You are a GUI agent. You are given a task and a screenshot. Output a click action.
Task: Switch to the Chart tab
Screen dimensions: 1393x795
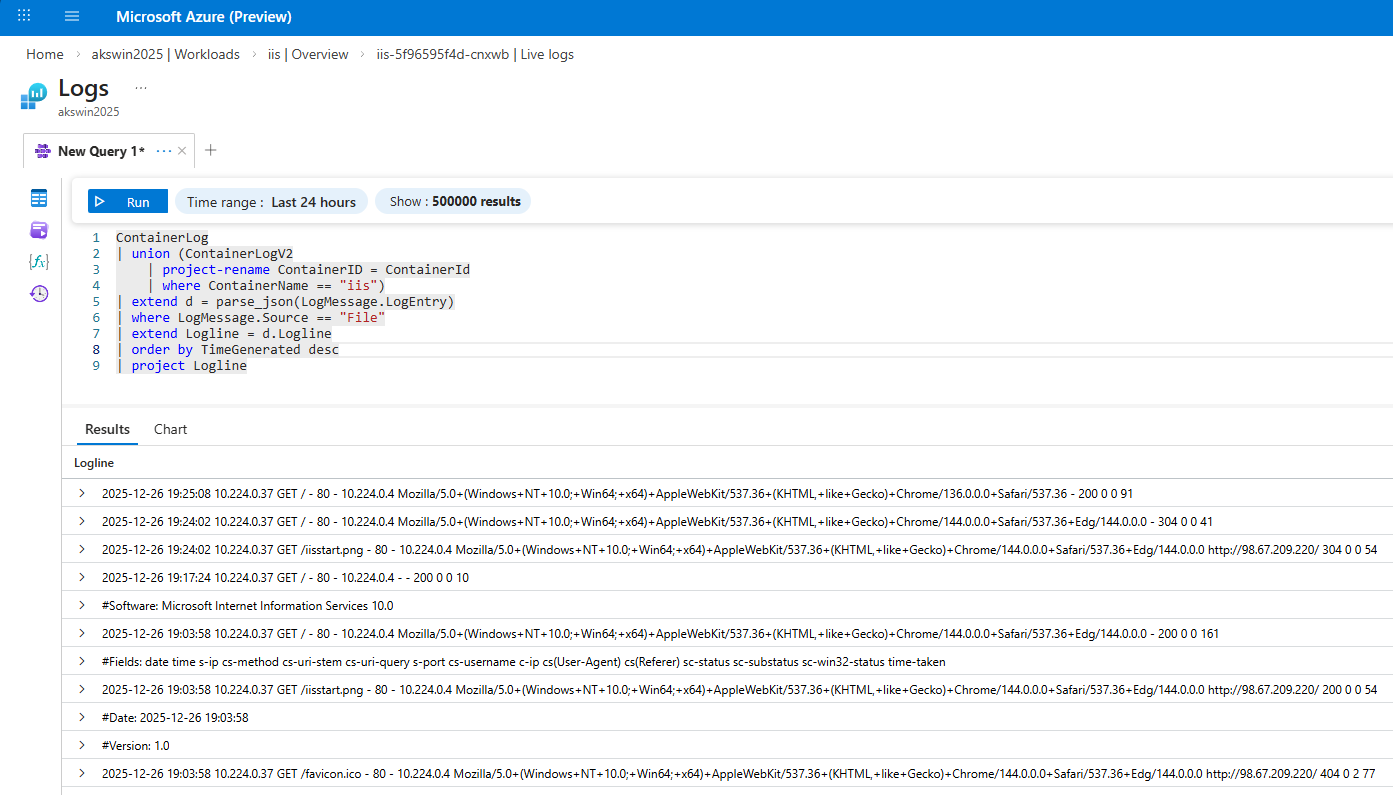pos(170,429)
